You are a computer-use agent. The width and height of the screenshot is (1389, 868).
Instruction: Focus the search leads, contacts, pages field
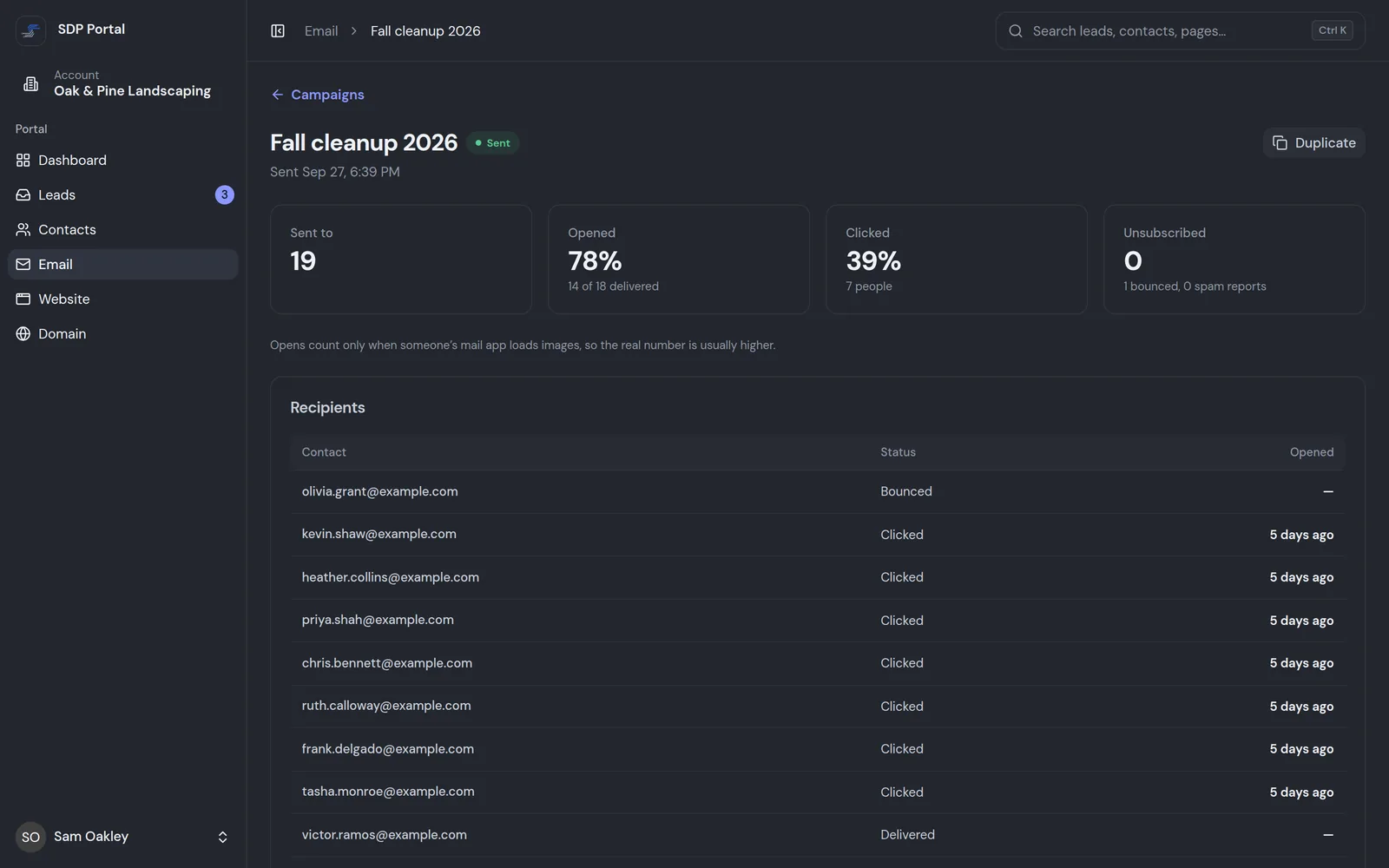pyautogui.click(x=1180, y=31)
